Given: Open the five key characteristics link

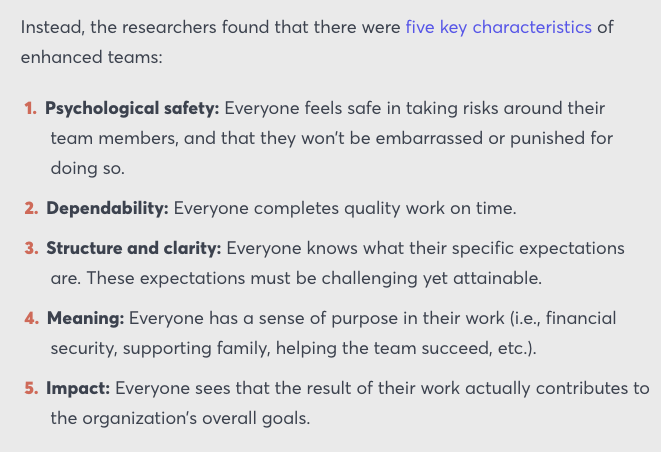Looking at the screenshot, I should click(499, 27).
